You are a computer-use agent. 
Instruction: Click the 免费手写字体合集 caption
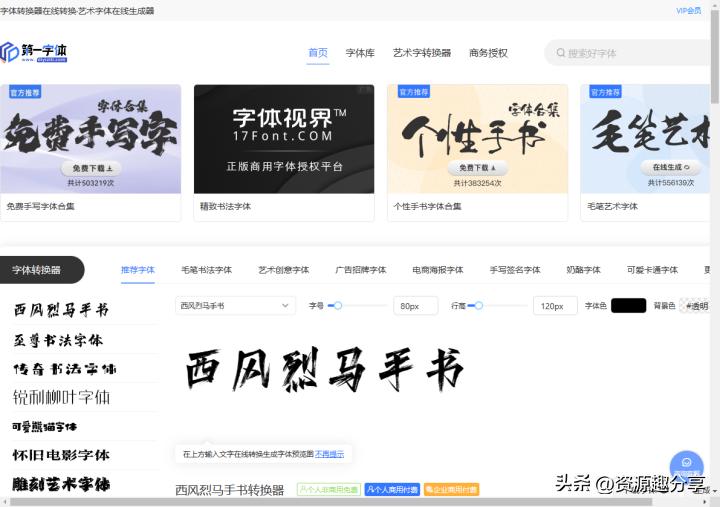coord(40,206)
